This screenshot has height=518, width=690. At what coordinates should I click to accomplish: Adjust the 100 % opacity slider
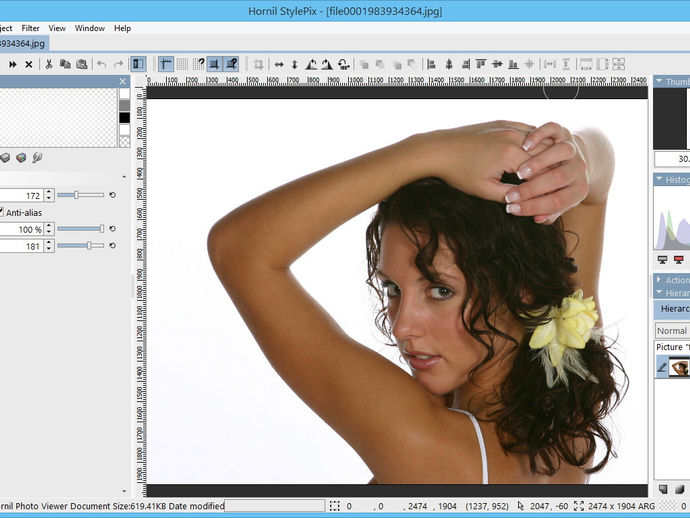(x=81, y=229)
